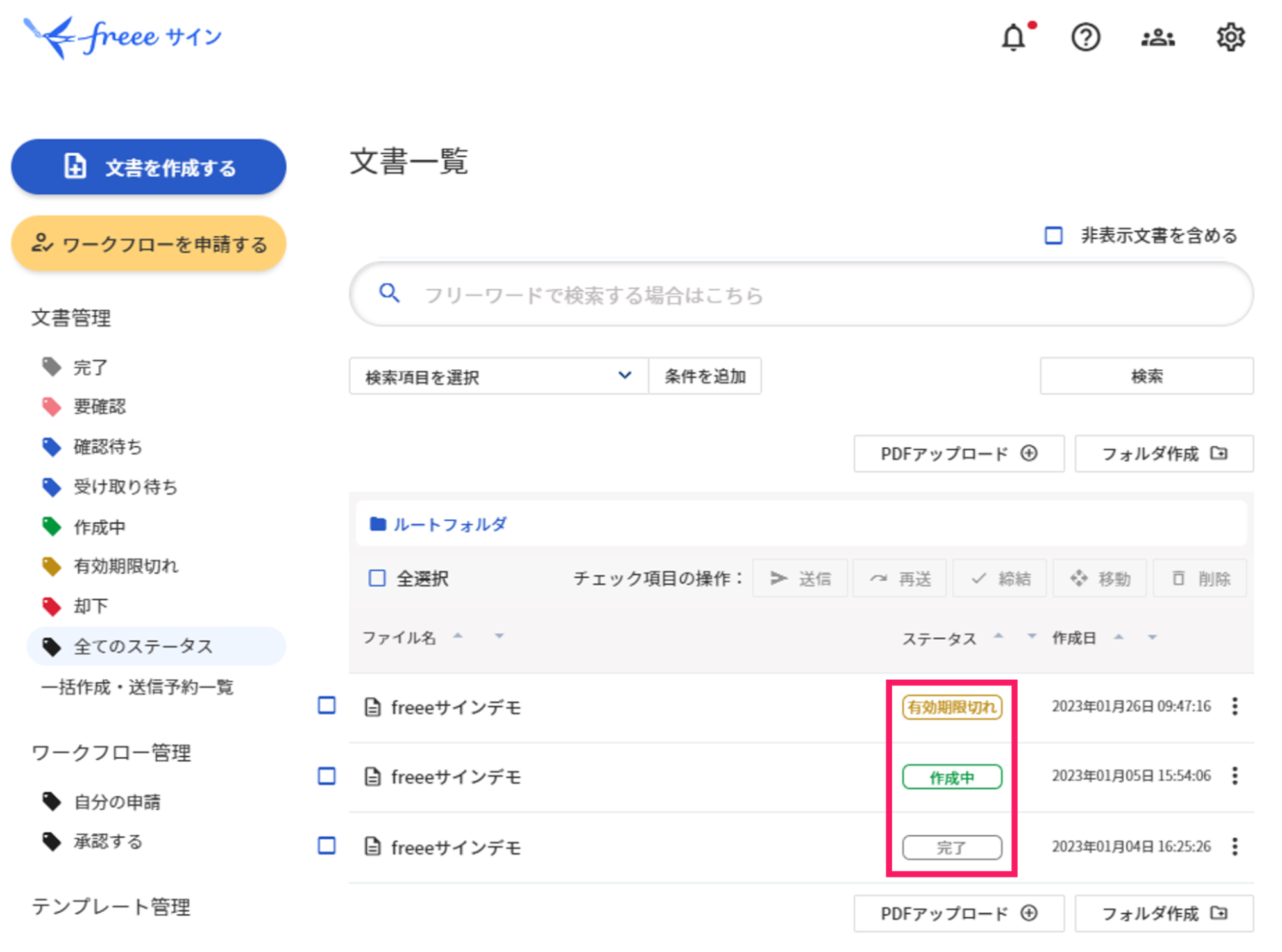Click the 送信 action button
The image size is (1282, 952).
coord(800,578)
